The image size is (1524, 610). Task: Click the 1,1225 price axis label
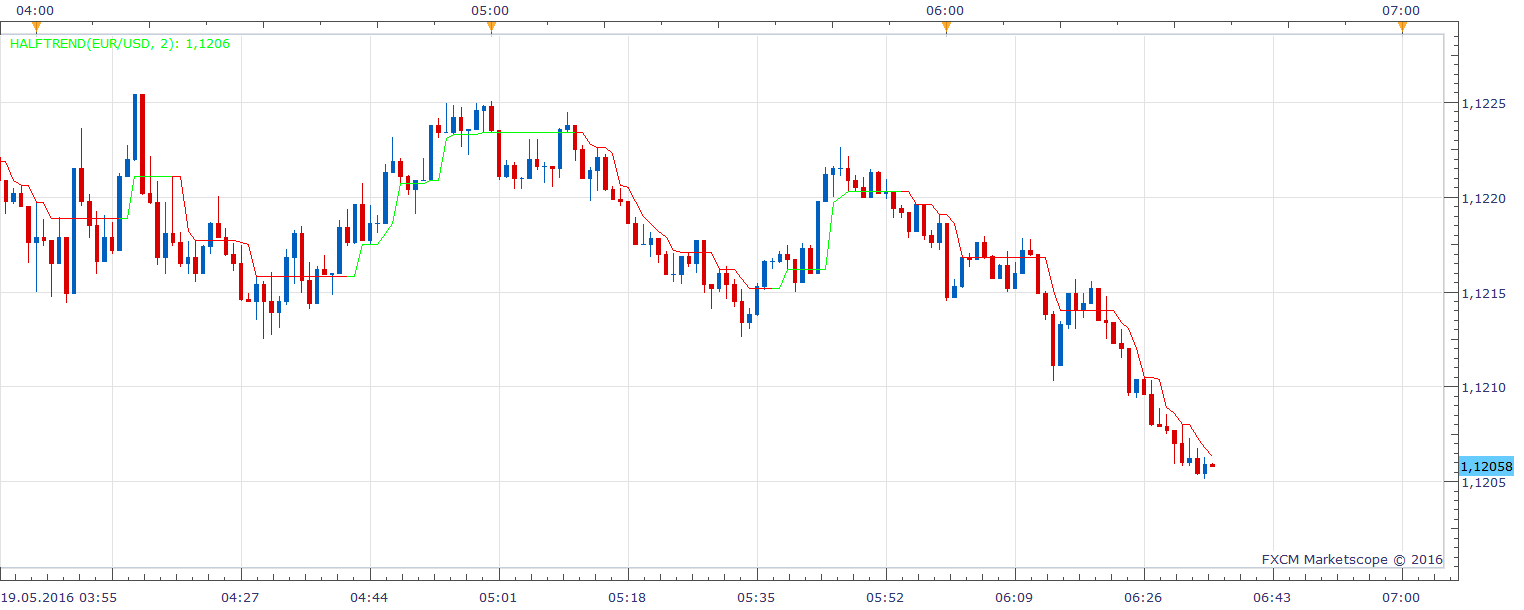[1484, 103]
